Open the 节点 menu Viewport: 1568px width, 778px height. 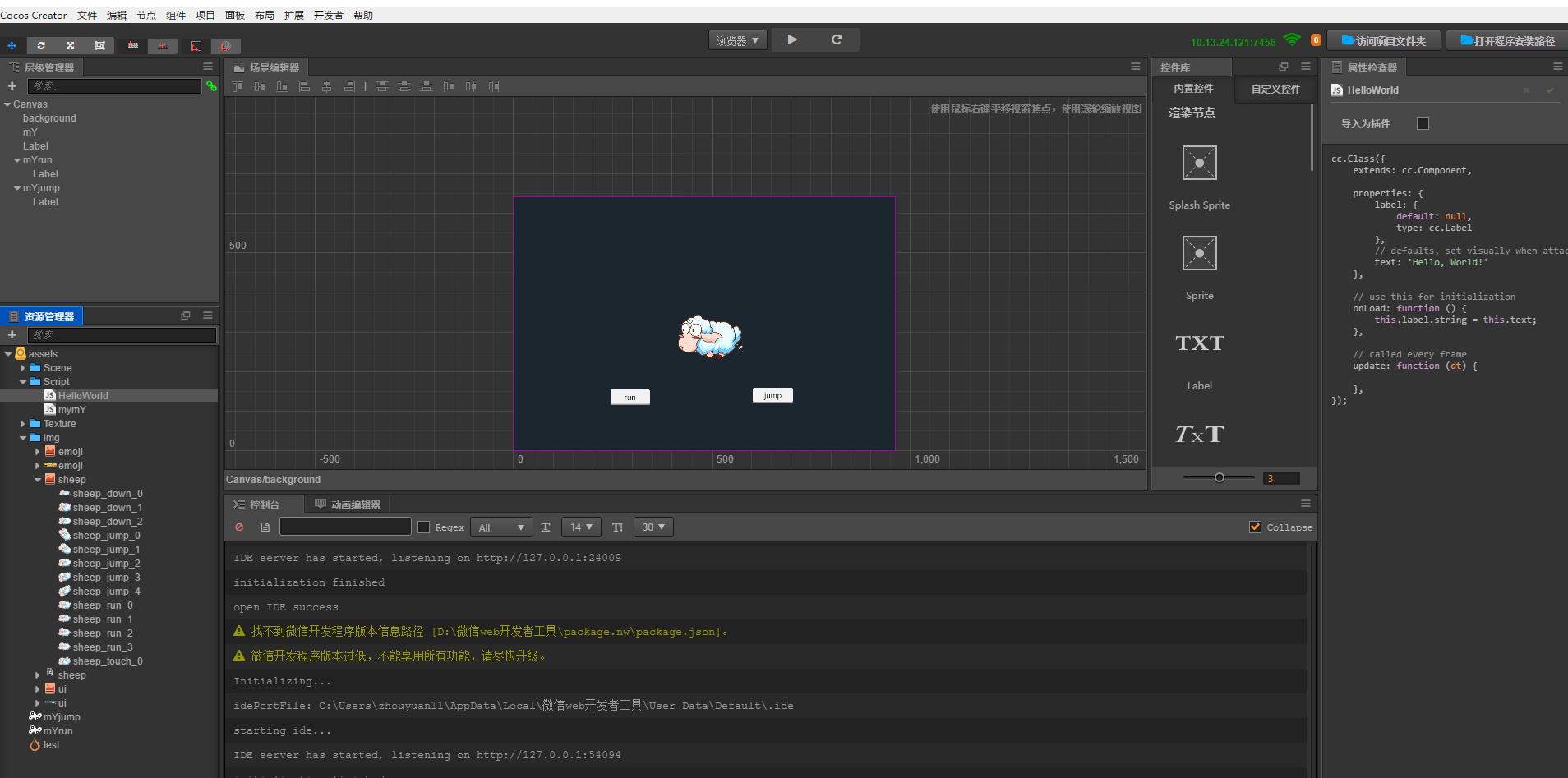146,16
